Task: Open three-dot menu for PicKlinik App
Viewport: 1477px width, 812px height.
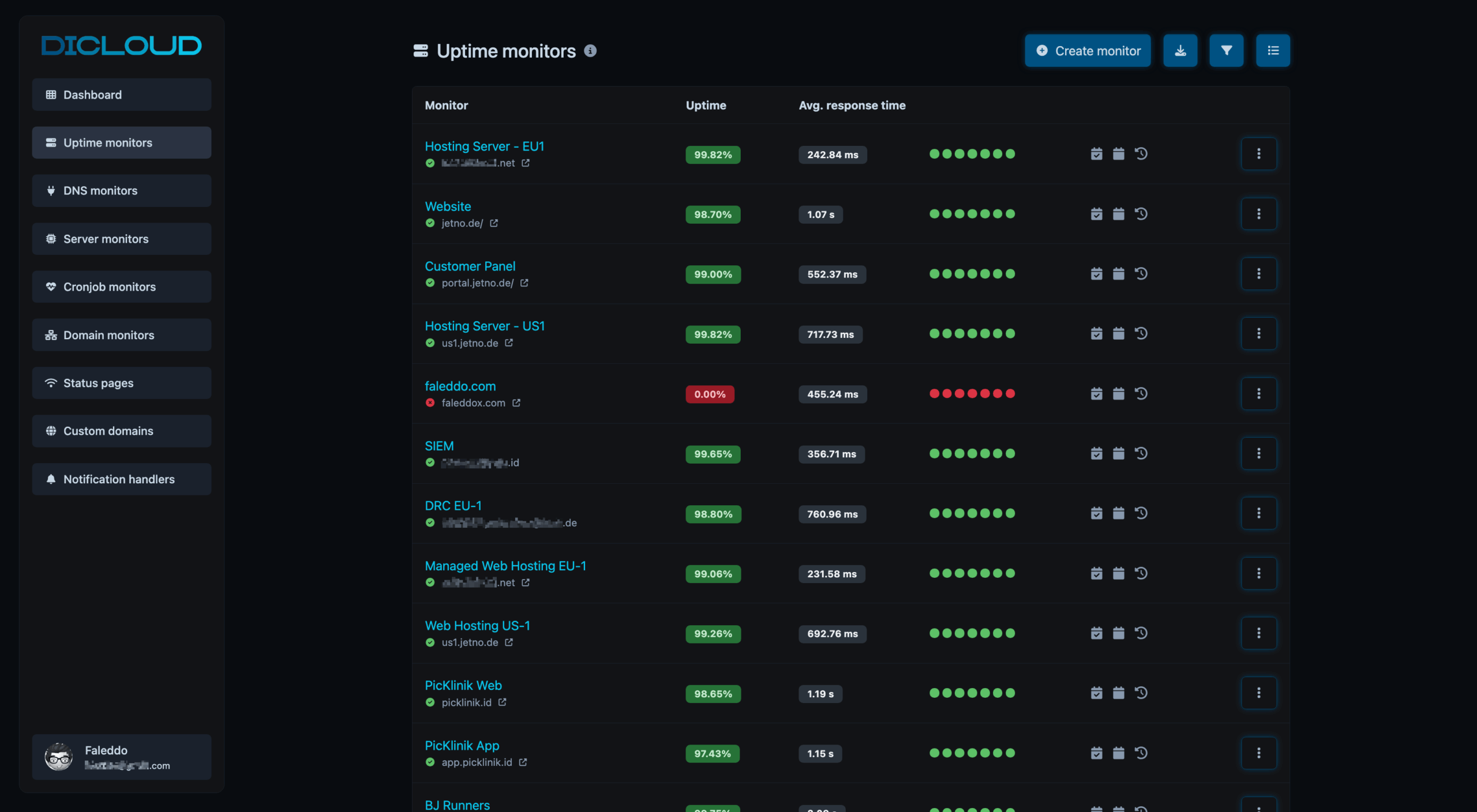Action: pyautogui.click(x=1258, y=753)
